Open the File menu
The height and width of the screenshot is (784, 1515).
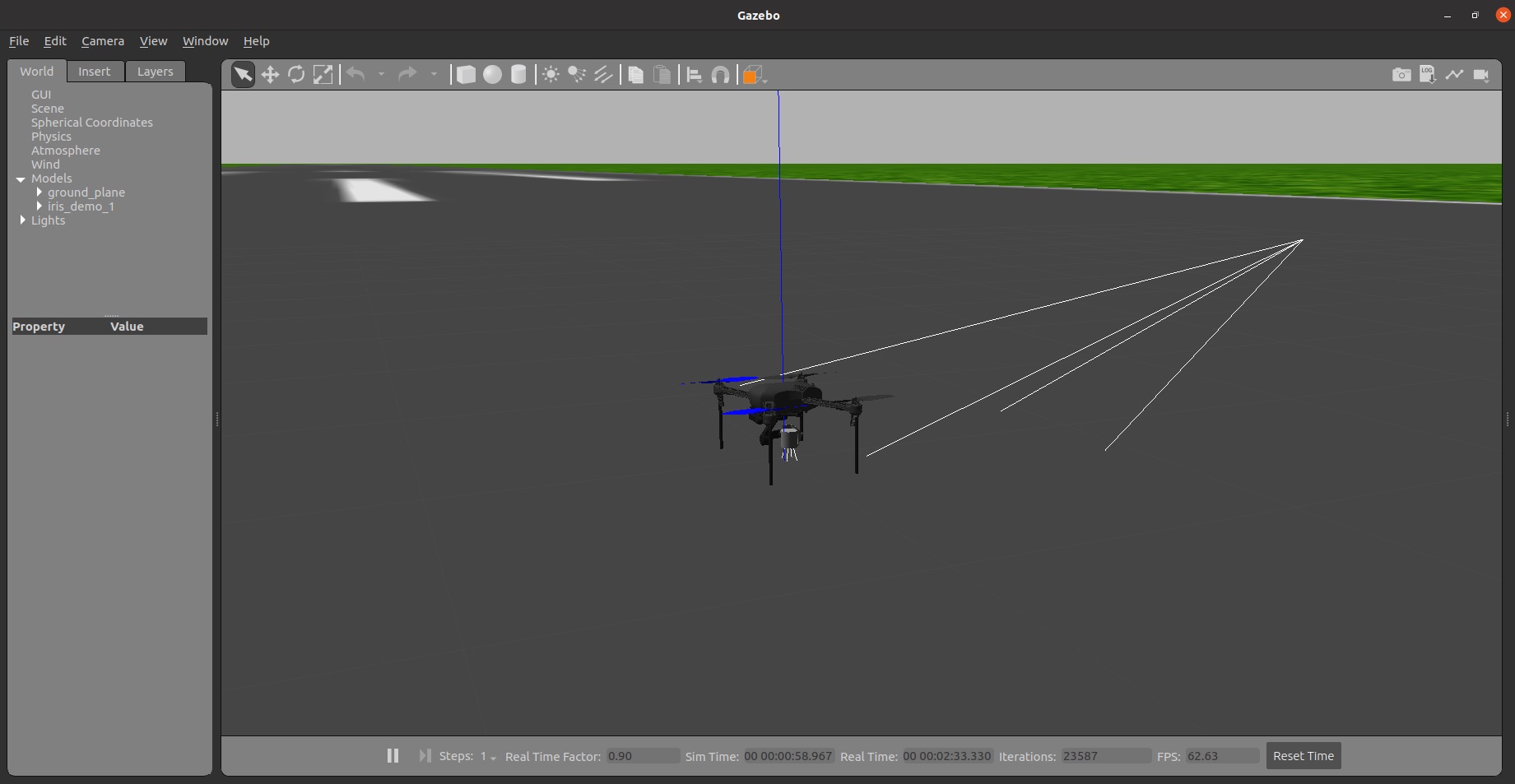19,41
